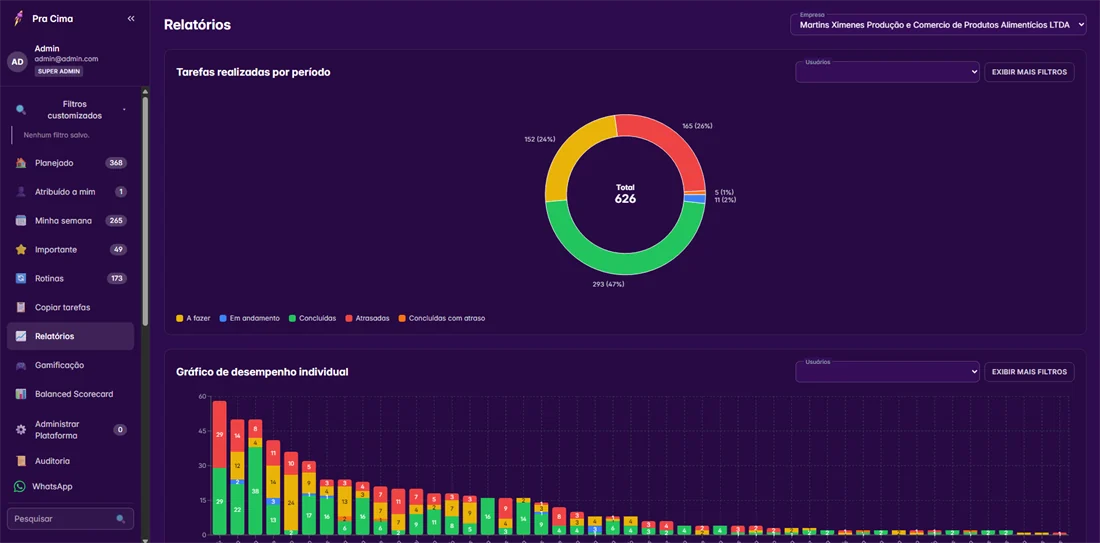Expand Filtros customizados section
Viewport: 1100px width, 543px height.
pyautogui.click(x=70, y=109)
